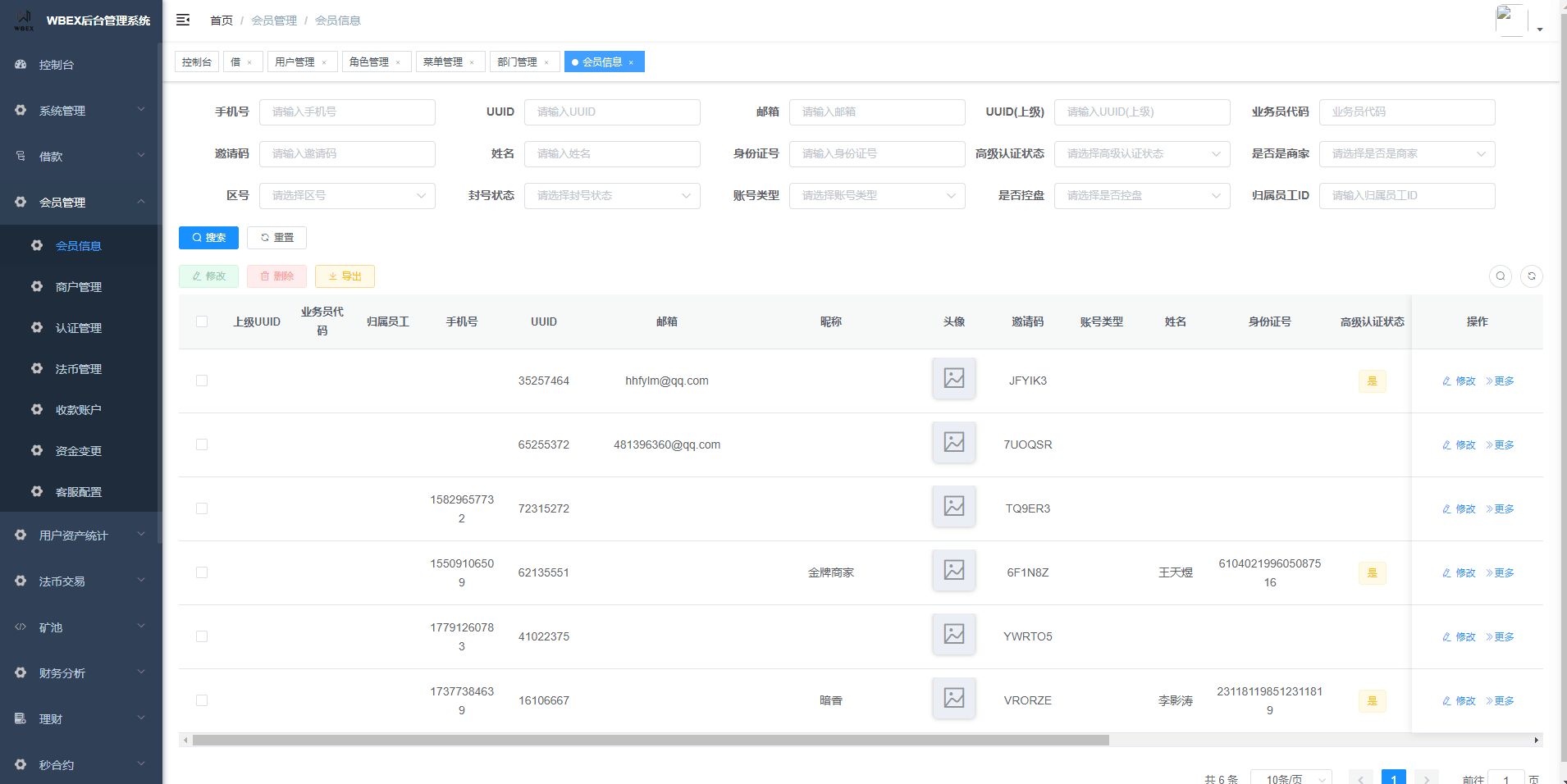
Task: Check the row checkbox for UUID 35257464
Action: 202,381
